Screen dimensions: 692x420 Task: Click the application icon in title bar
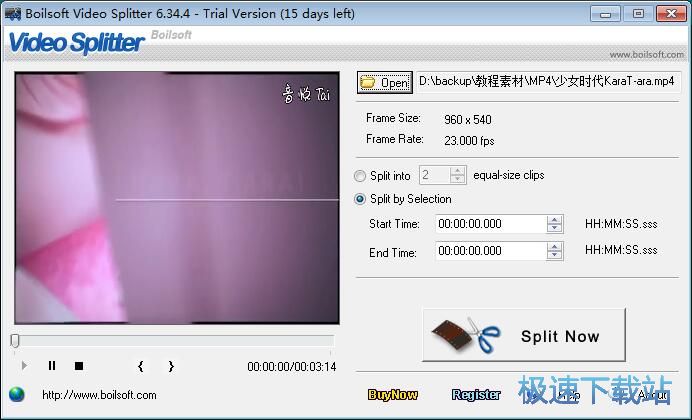(13, 14)
